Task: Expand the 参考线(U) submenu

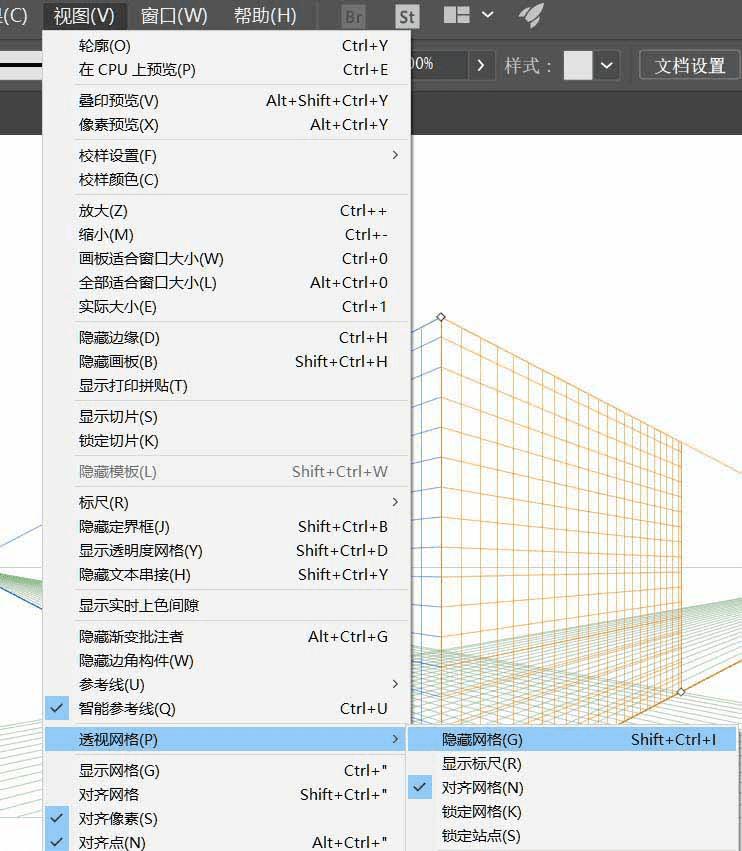Action: pyautogui.click(x=227, y=684)
